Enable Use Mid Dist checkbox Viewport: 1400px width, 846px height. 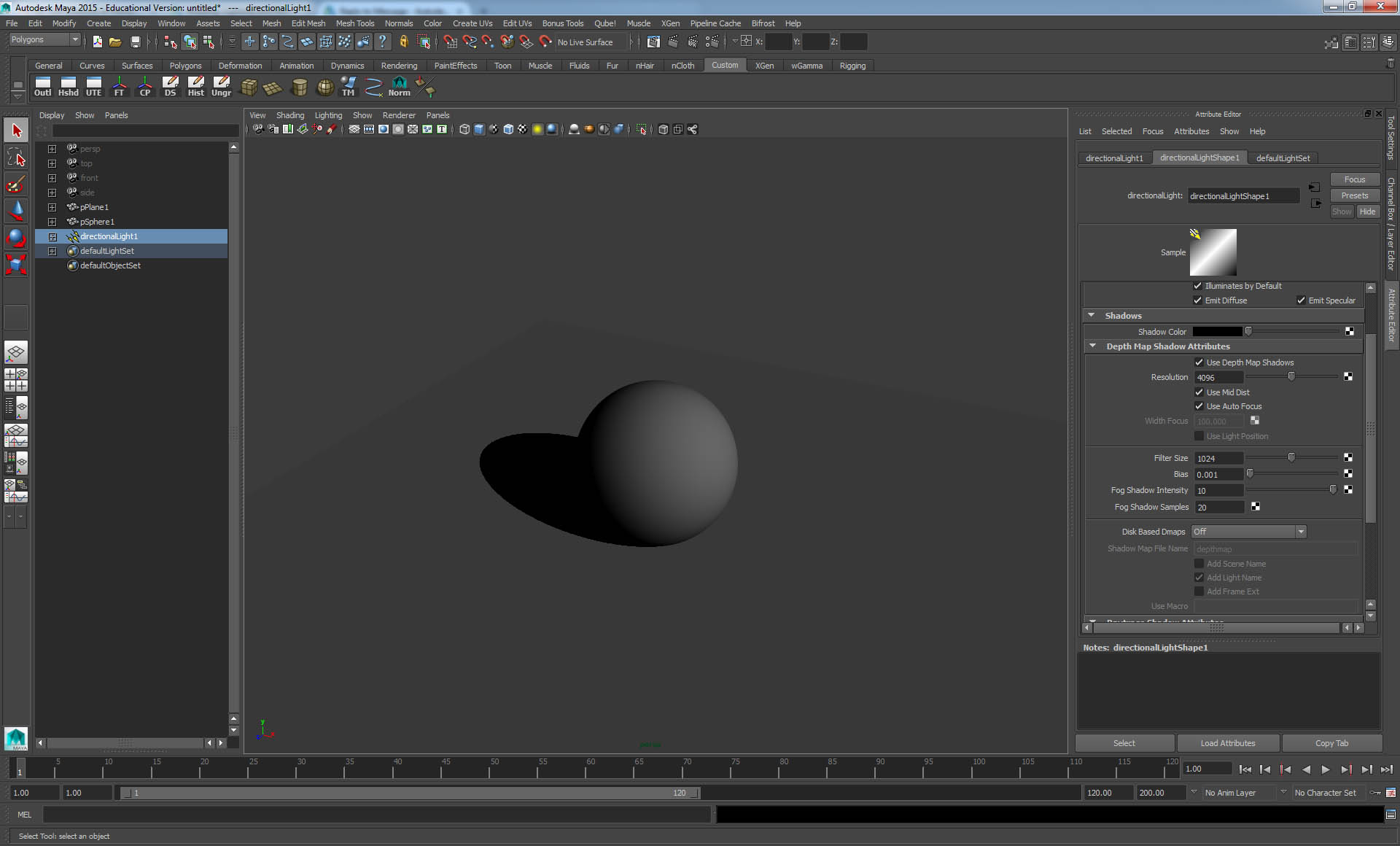[1199, 391]
